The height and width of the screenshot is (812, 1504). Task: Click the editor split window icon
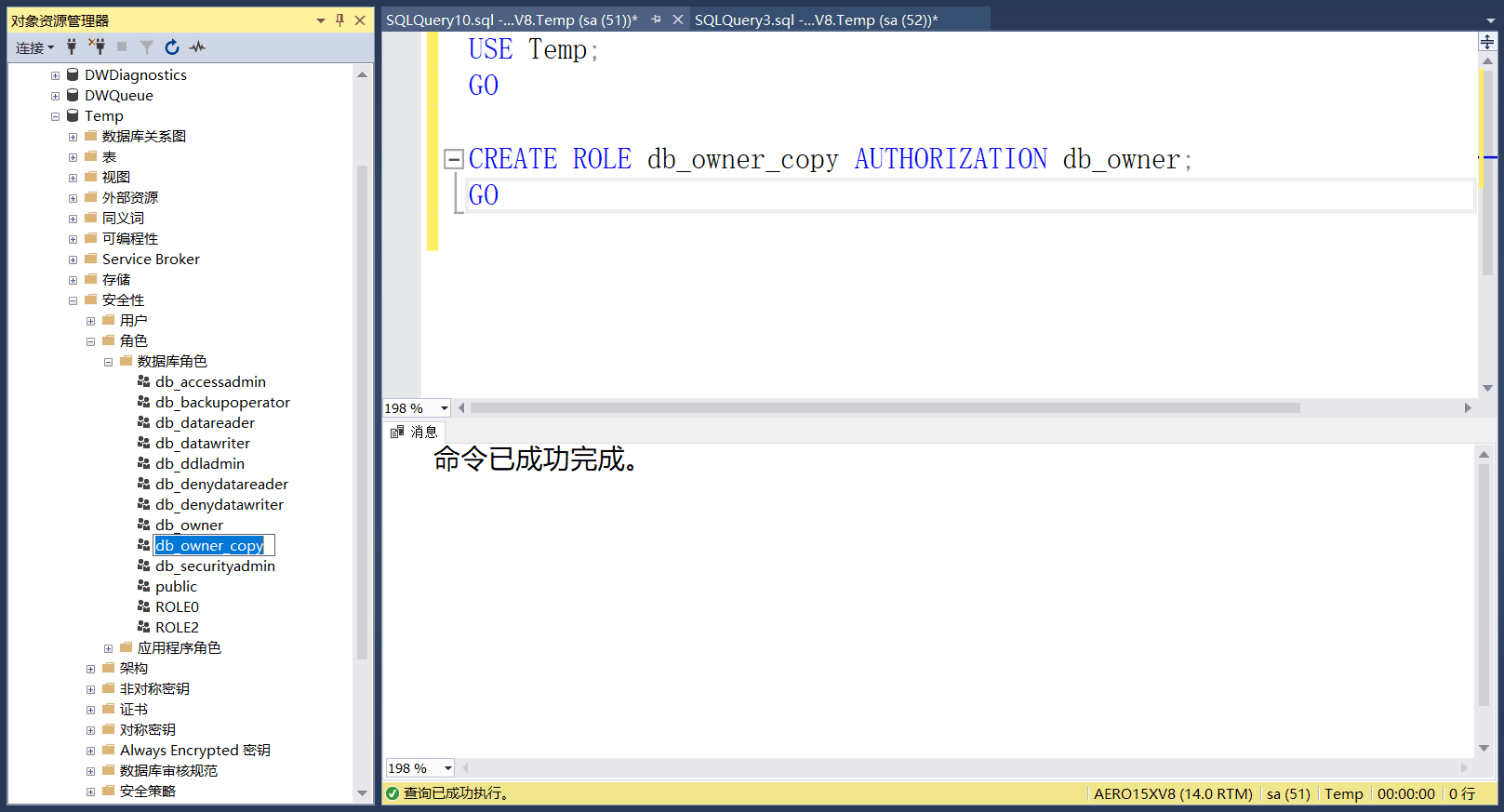pos(1486,42)
